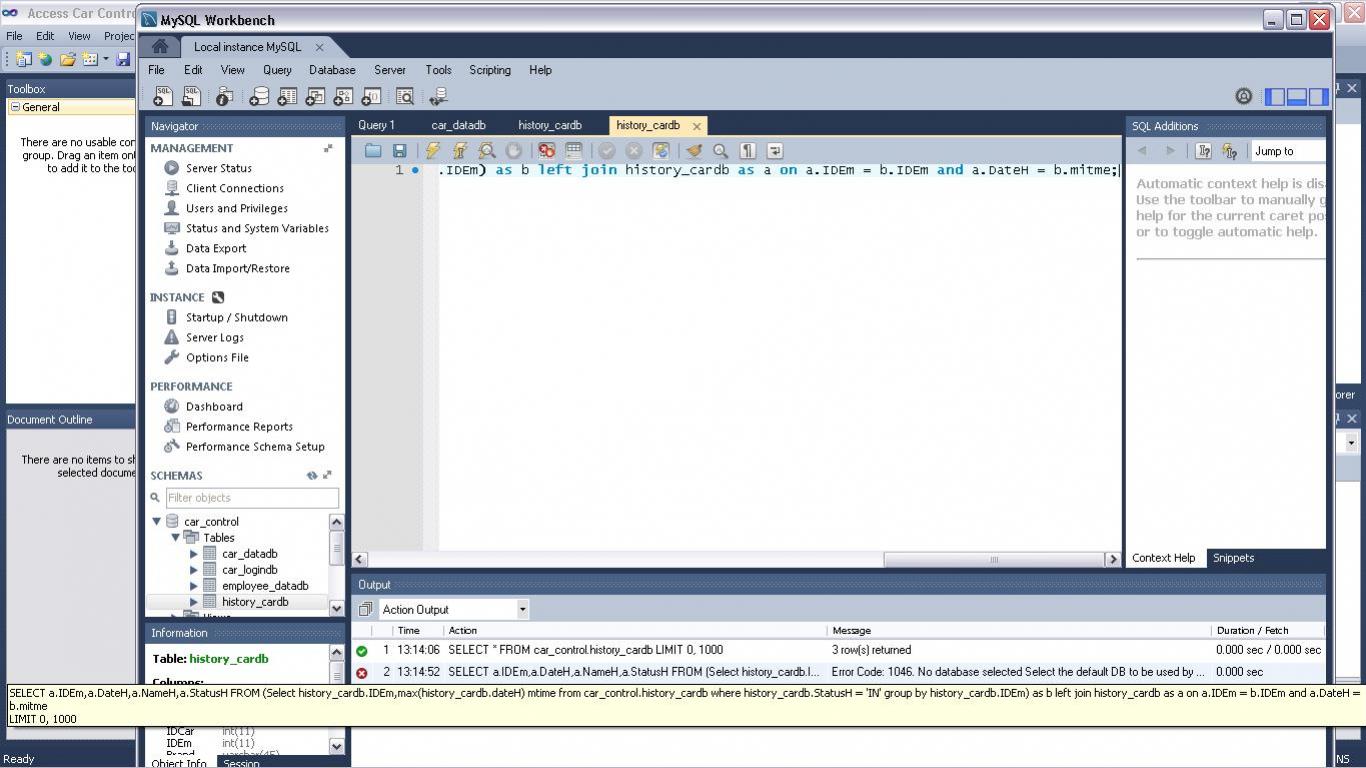Toggle the right sidebar panel visibility
Image resolution: width=1366 pixels, height=768 pixels.
pyautogui.click(x=1319, y=97)
